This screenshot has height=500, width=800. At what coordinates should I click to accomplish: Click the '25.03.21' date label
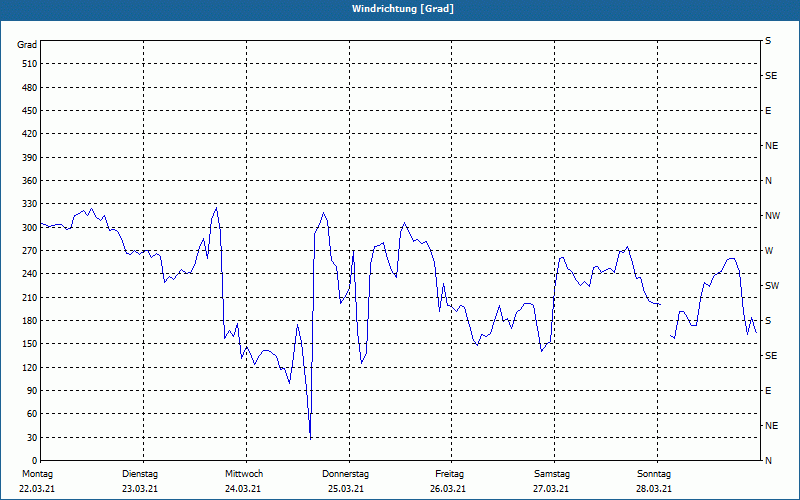point(346,489)
